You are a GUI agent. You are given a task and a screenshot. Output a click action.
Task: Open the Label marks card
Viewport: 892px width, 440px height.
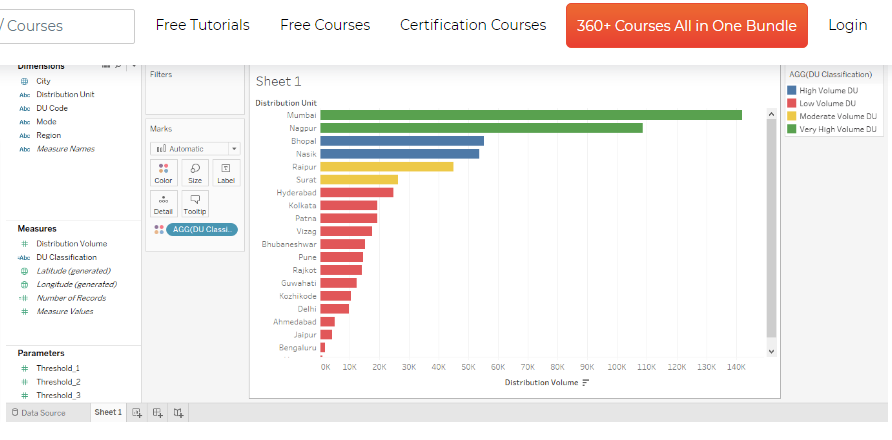(226, 172)
